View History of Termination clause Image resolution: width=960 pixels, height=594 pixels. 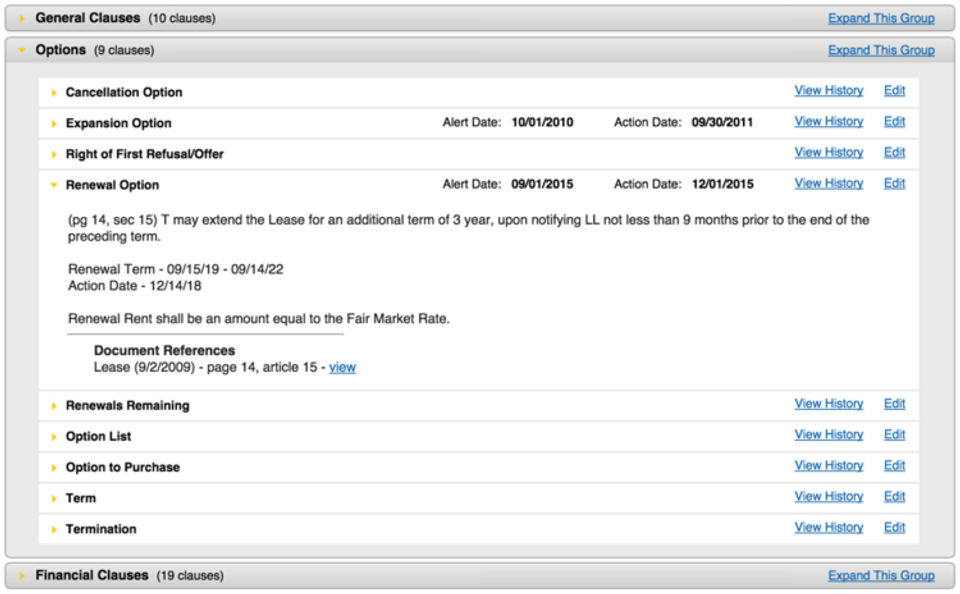point(829,528)
